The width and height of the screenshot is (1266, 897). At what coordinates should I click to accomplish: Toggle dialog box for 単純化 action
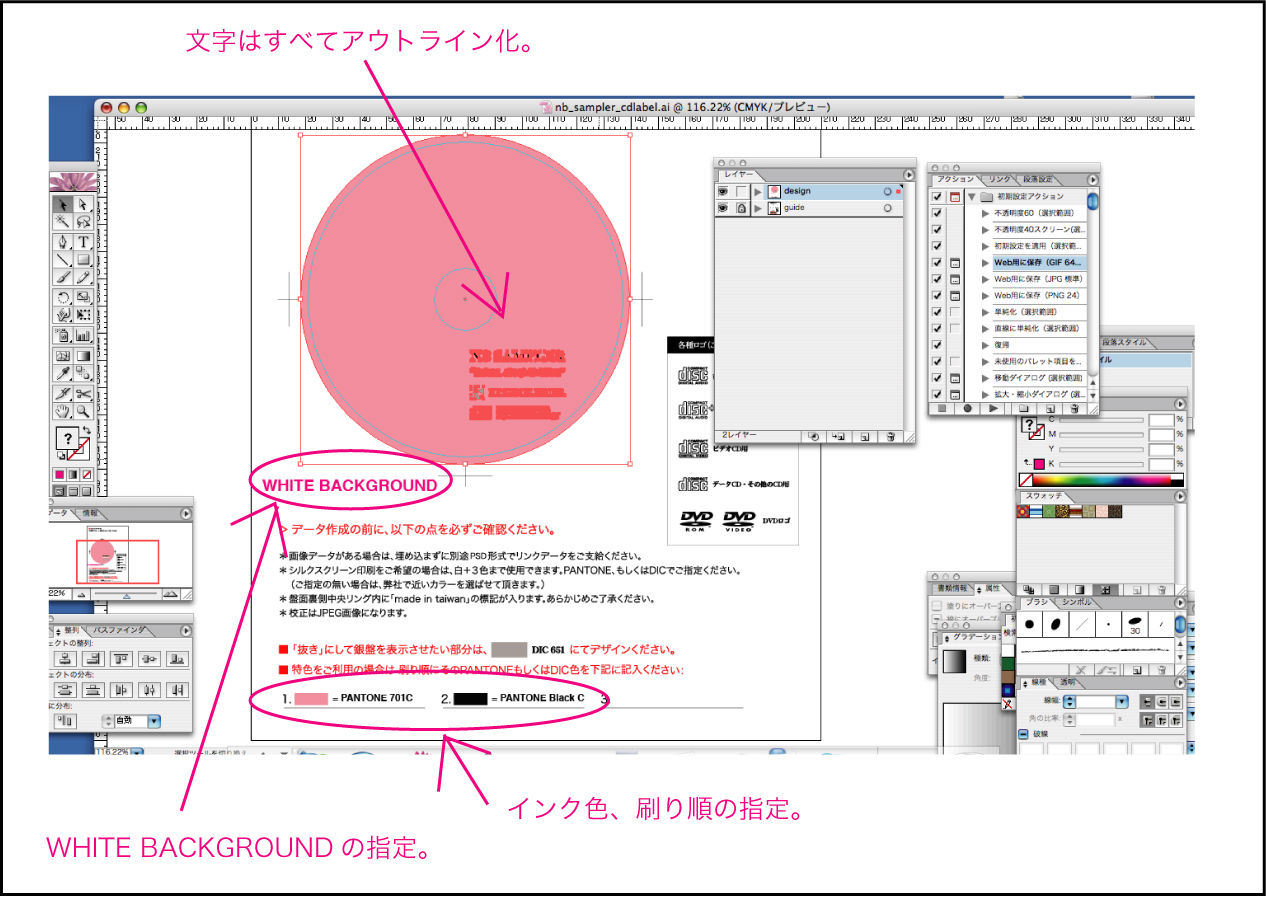tap(955, 312)
